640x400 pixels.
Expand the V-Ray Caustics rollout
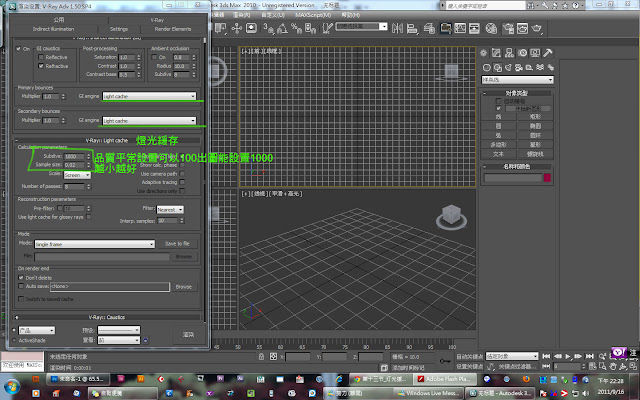107,317
